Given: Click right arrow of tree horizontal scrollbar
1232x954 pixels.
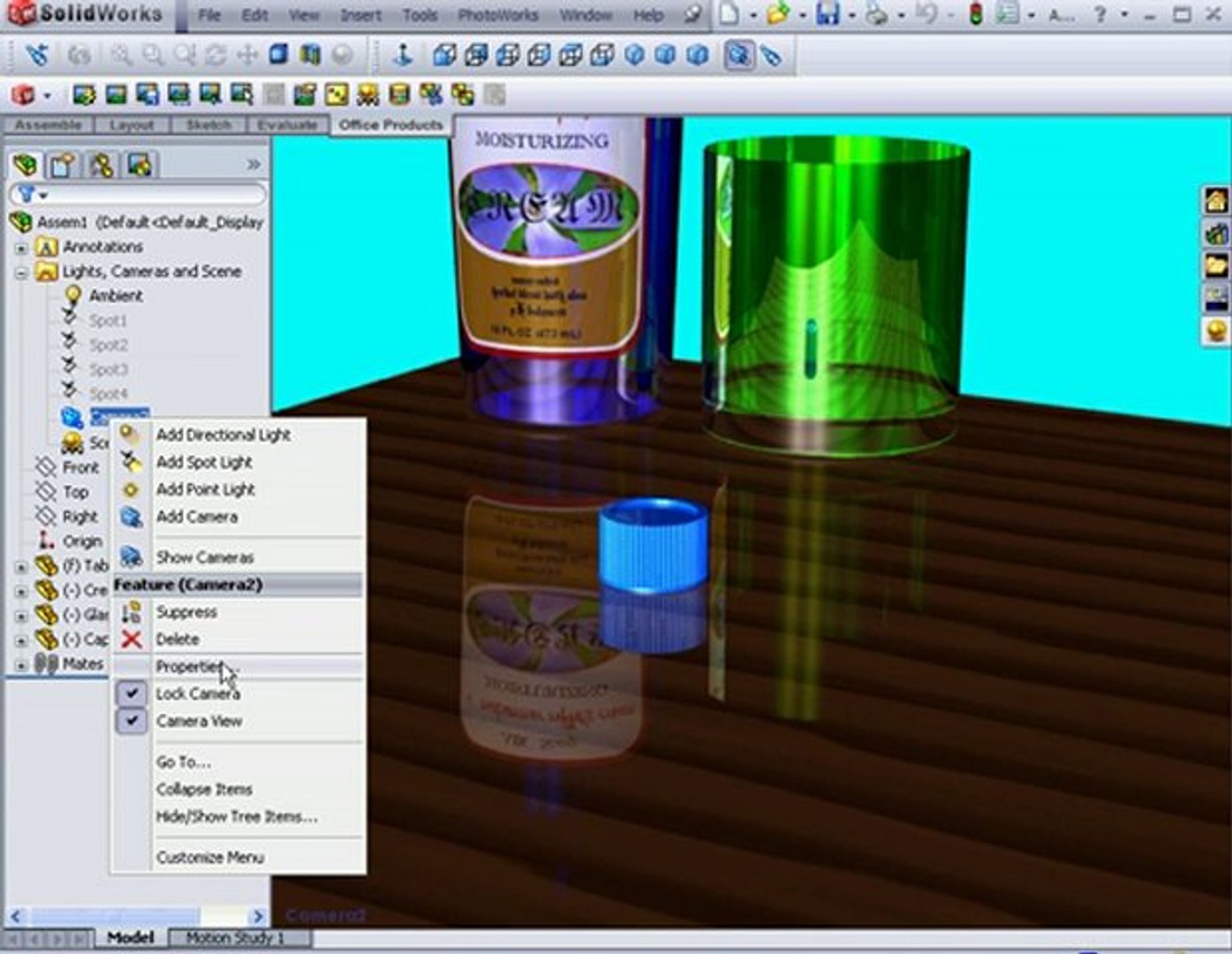Looking at the screenshot, I should [x=258, y=916].
